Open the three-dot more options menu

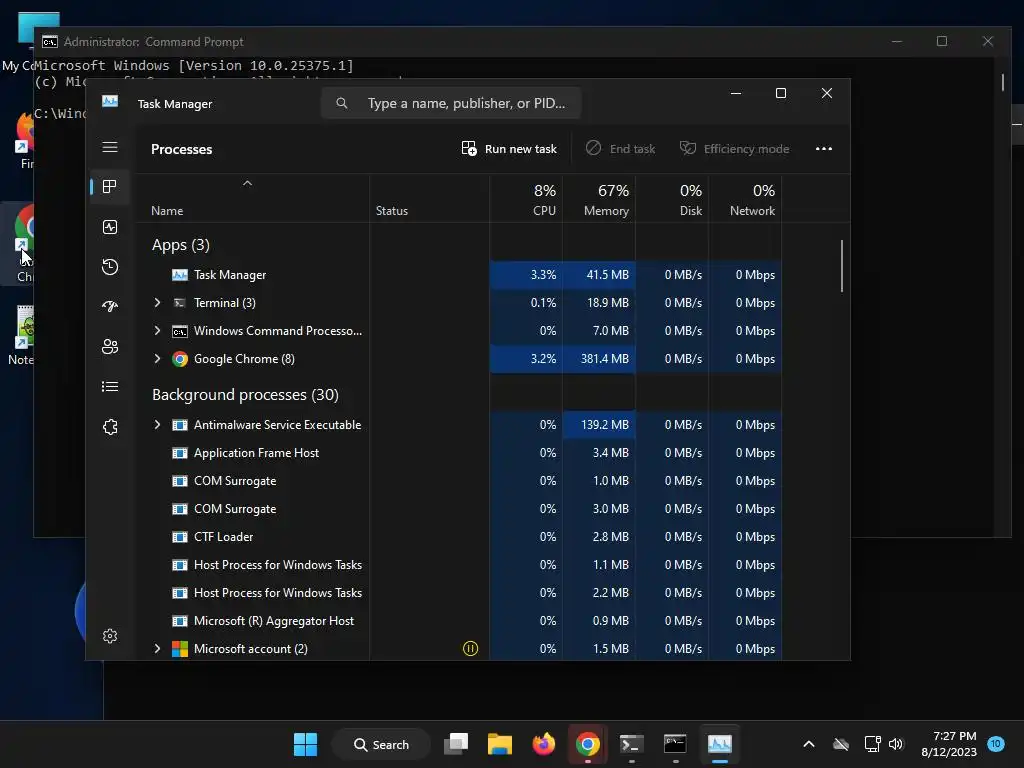pos(824,149)
